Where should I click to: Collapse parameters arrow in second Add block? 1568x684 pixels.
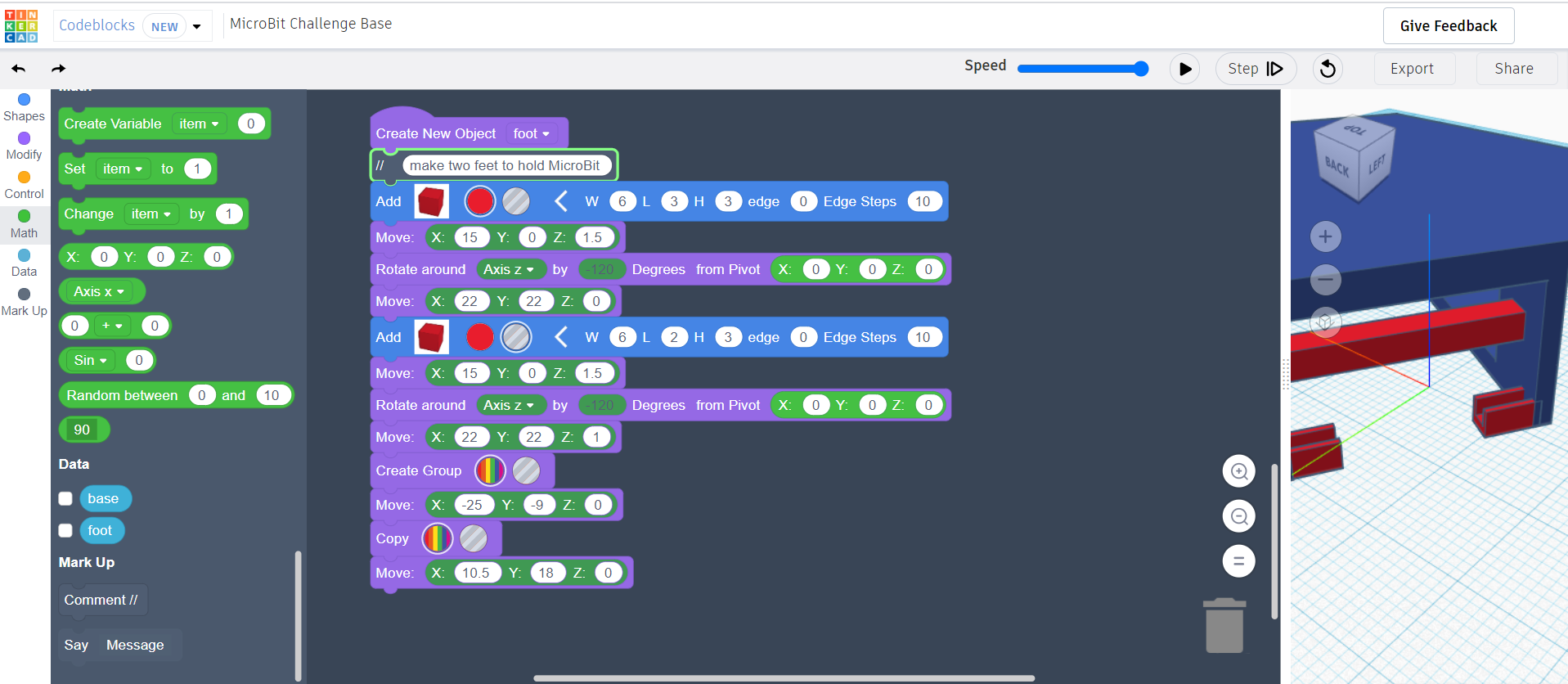561,337
